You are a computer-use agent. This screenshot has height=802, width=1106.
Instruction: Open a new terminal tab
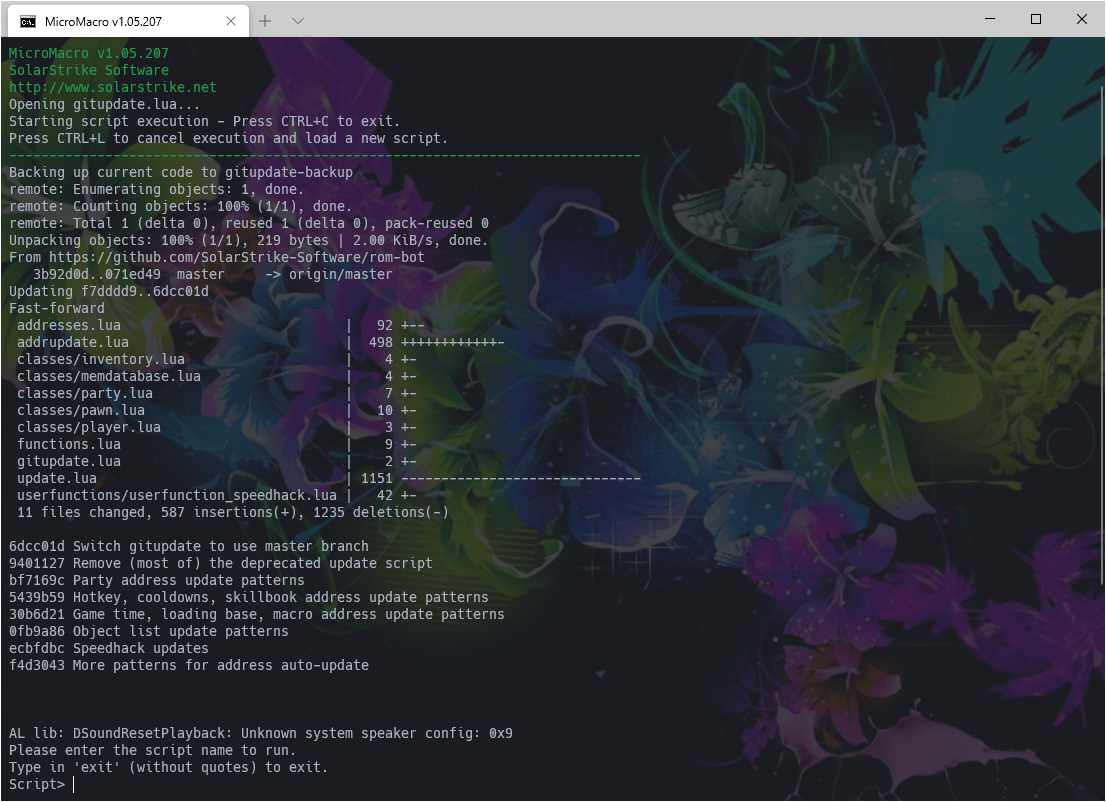point(265,21)
